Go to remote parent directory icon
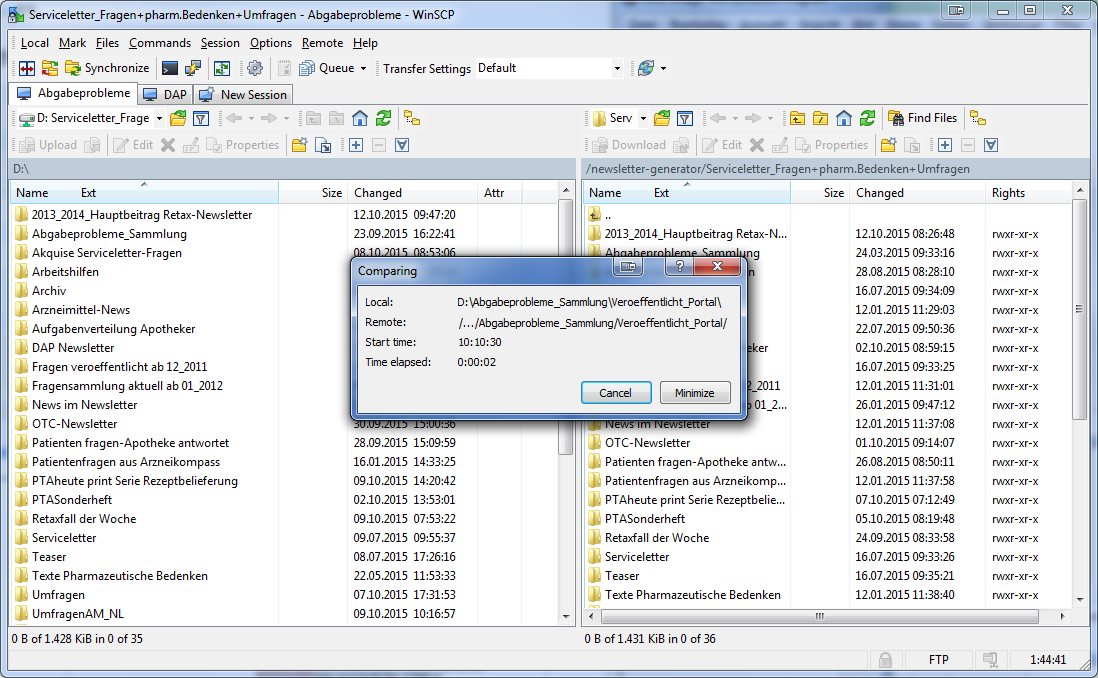This screenshot has height=678, width=1098. (797, 118)
